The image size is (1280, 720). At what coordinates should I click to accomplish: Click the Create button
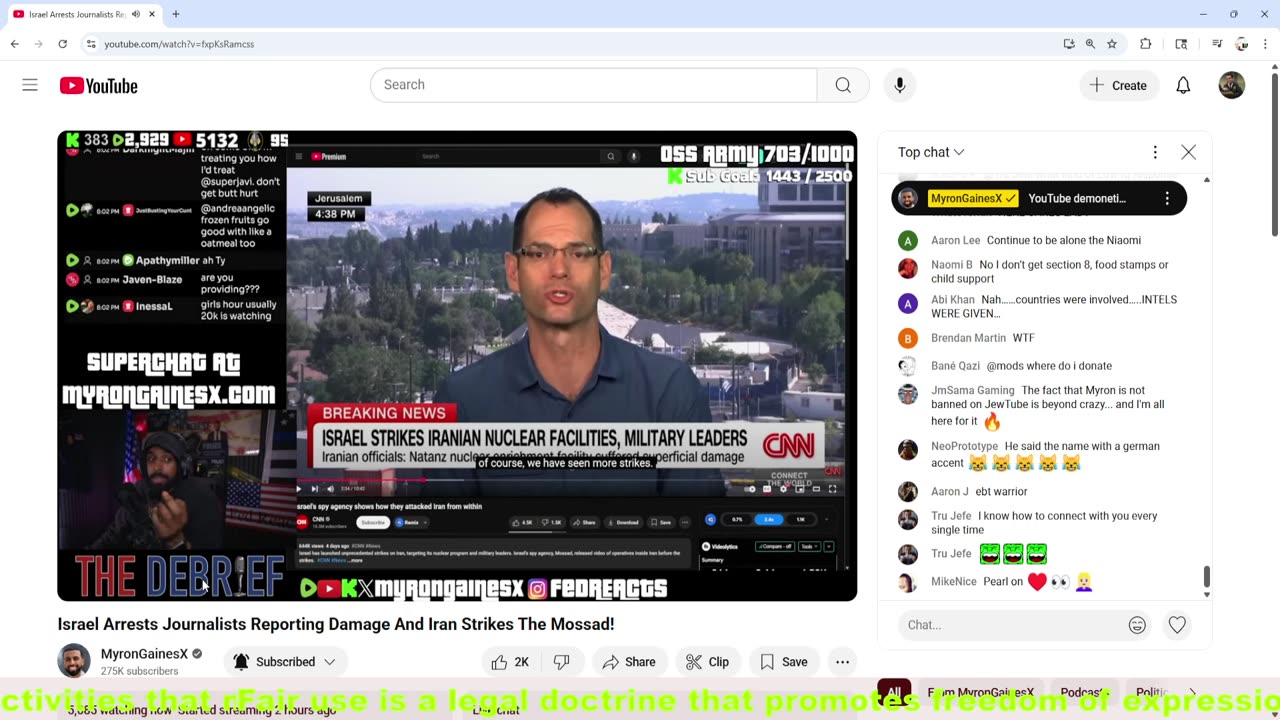coord(1119,85)
